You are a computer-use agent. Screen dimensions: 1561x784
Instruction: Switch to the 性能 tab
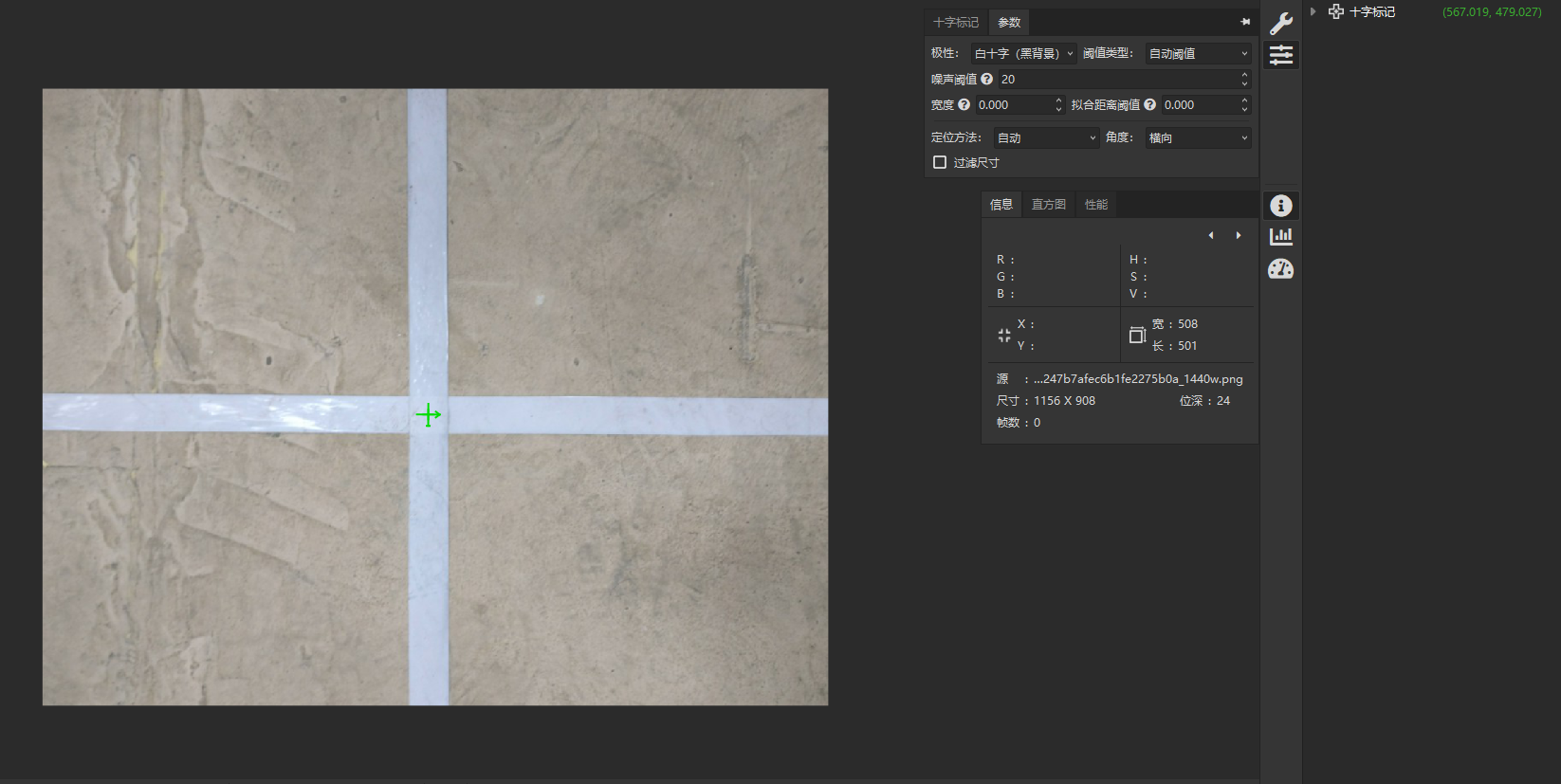pyautogui.click(x=1096, y=205)
